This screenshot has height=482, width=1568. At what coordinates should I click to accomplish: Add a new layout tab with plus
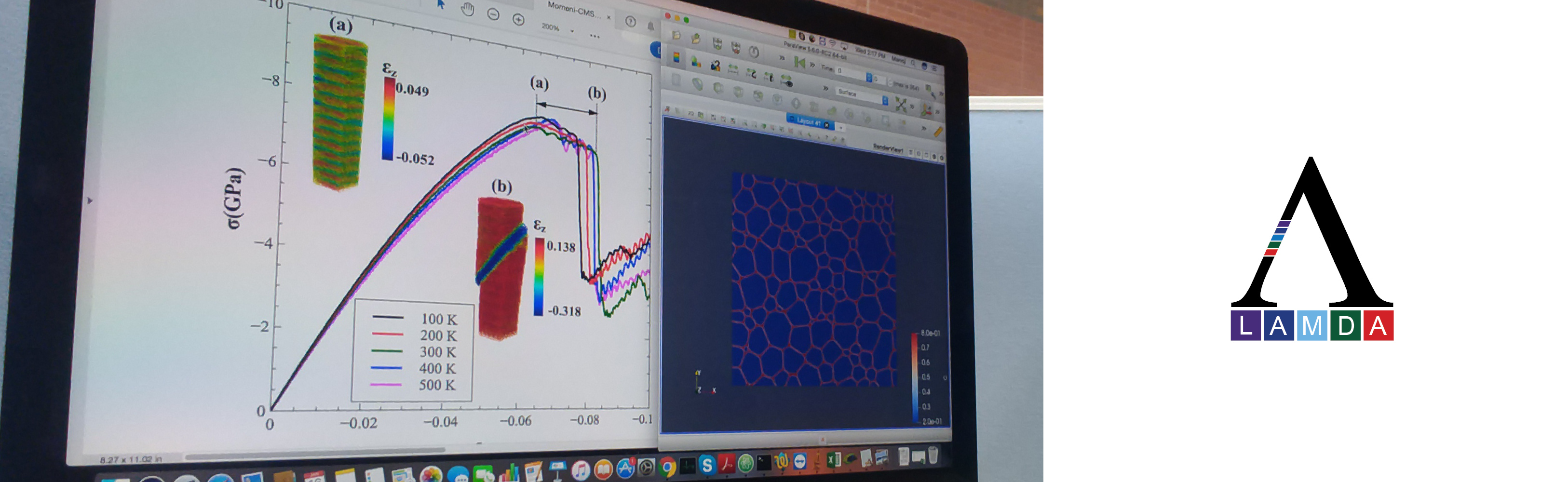pos(840,127)
